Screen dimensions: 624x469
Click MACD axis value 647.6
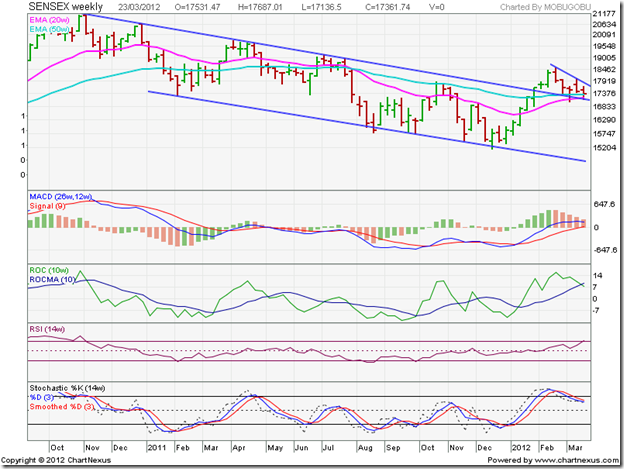pos(604,204)
